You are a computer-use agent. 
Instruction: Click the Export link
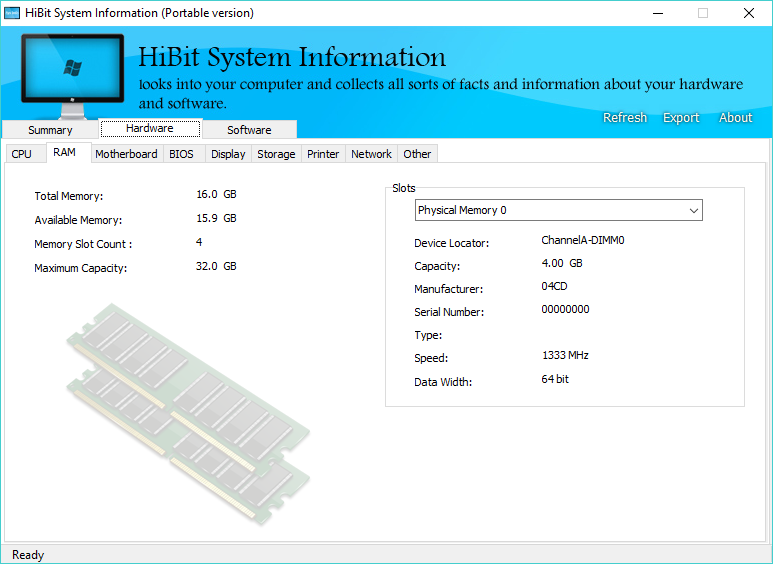click(681, 117)
